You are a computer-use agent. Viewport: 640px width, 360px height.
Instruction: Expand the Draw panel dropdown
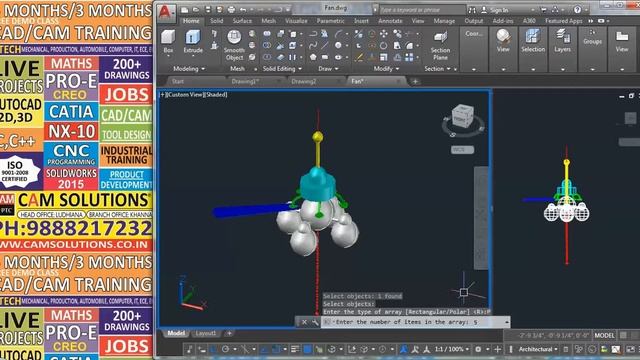pos(329,69)
